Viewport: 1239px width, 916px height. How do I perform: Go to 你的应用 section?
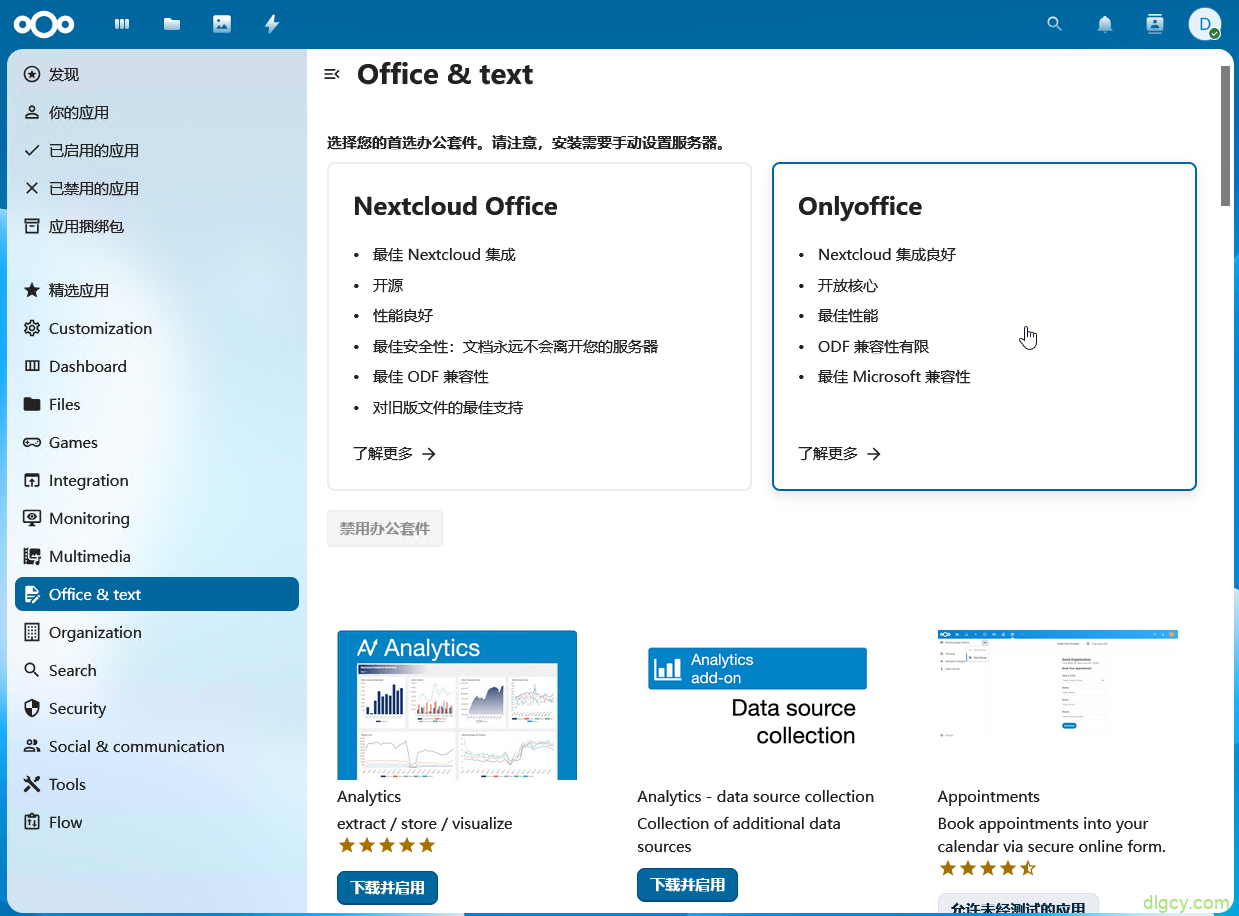click(157, 112)
